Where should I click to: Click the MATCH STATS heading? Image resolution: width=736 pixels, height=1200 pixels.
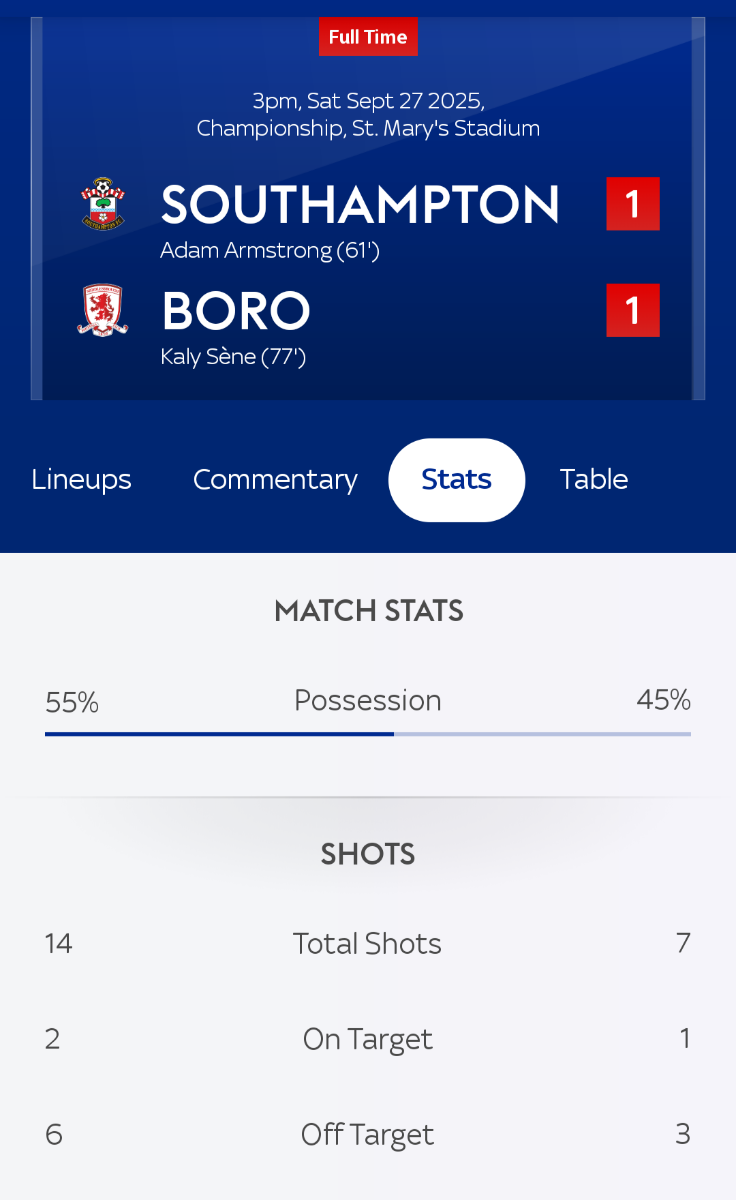[368, 611]
